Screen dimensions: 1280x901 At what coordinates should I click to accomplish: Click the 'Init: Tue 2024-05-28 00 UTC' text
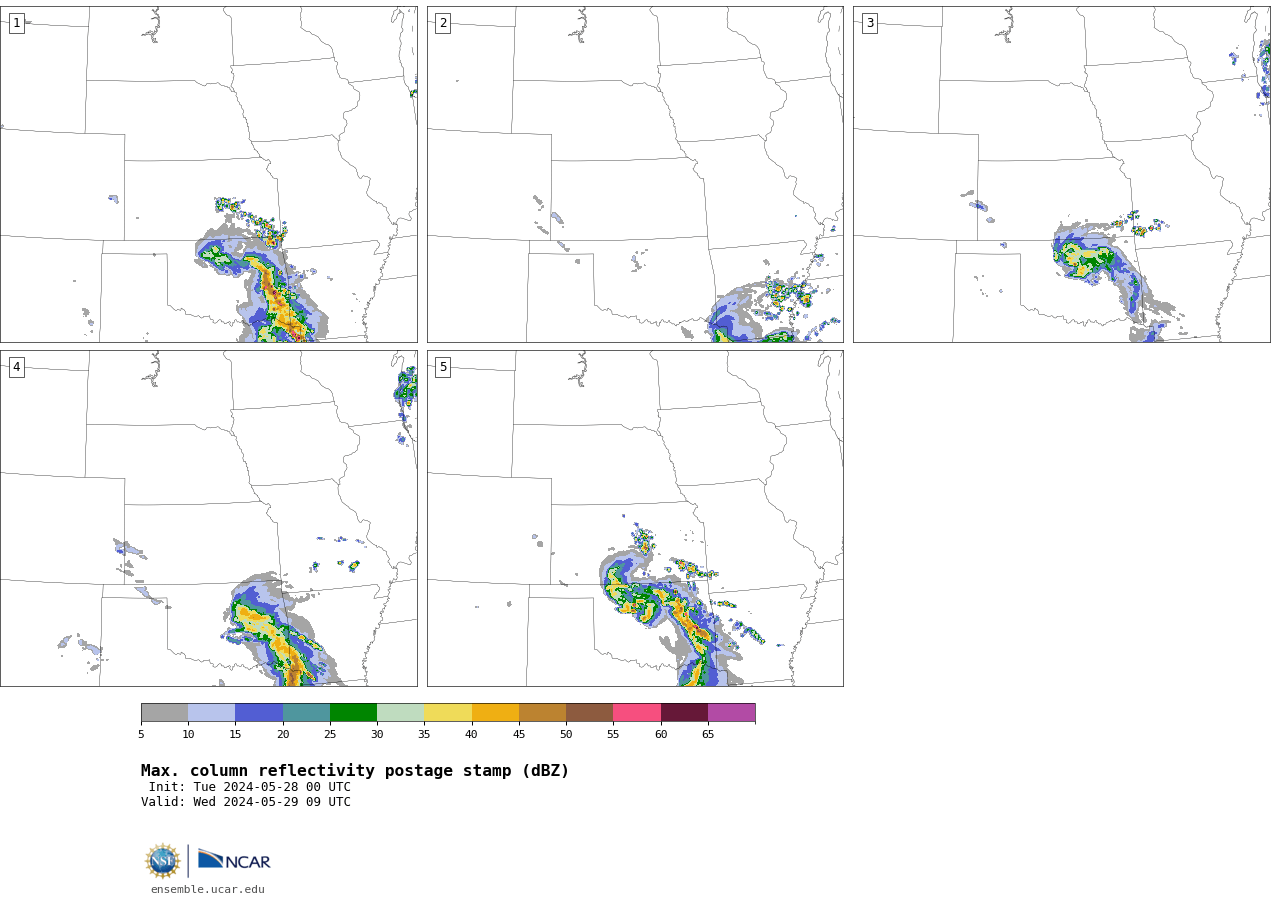coord(250,787)
